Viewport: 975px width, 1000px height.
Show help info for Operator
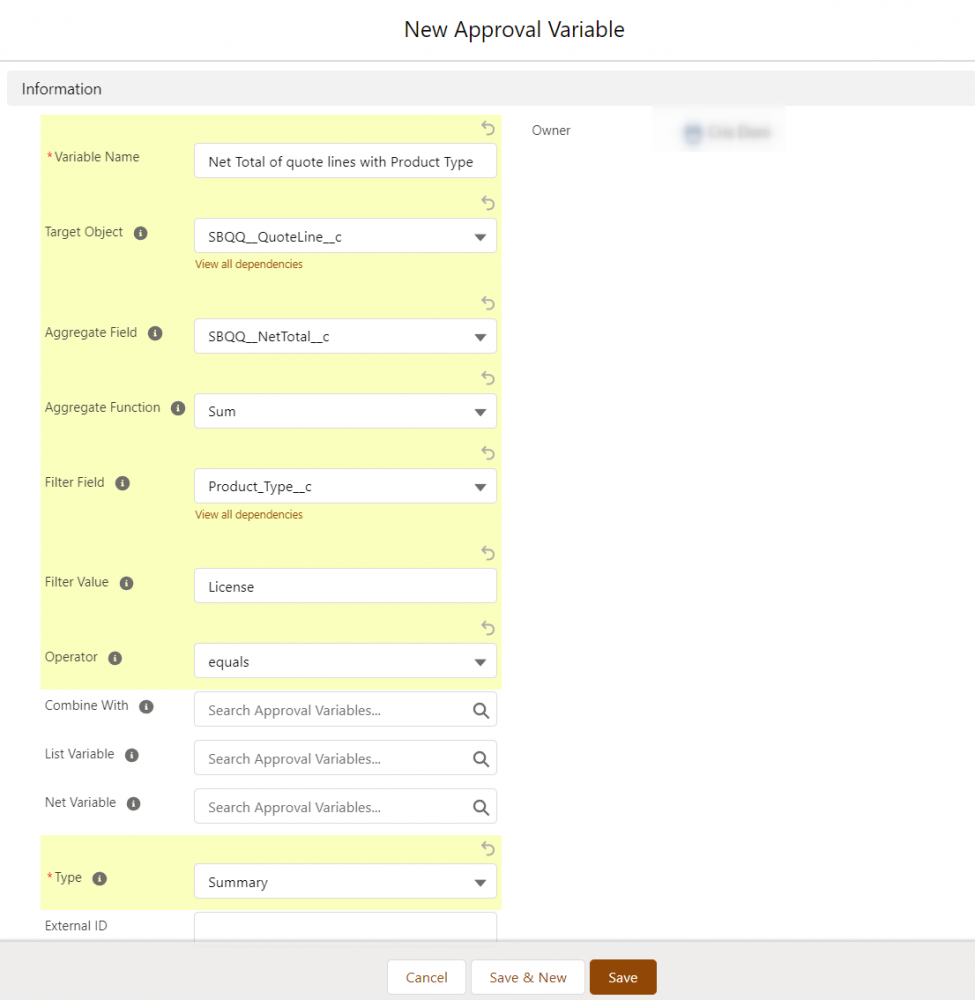(115, 658)
